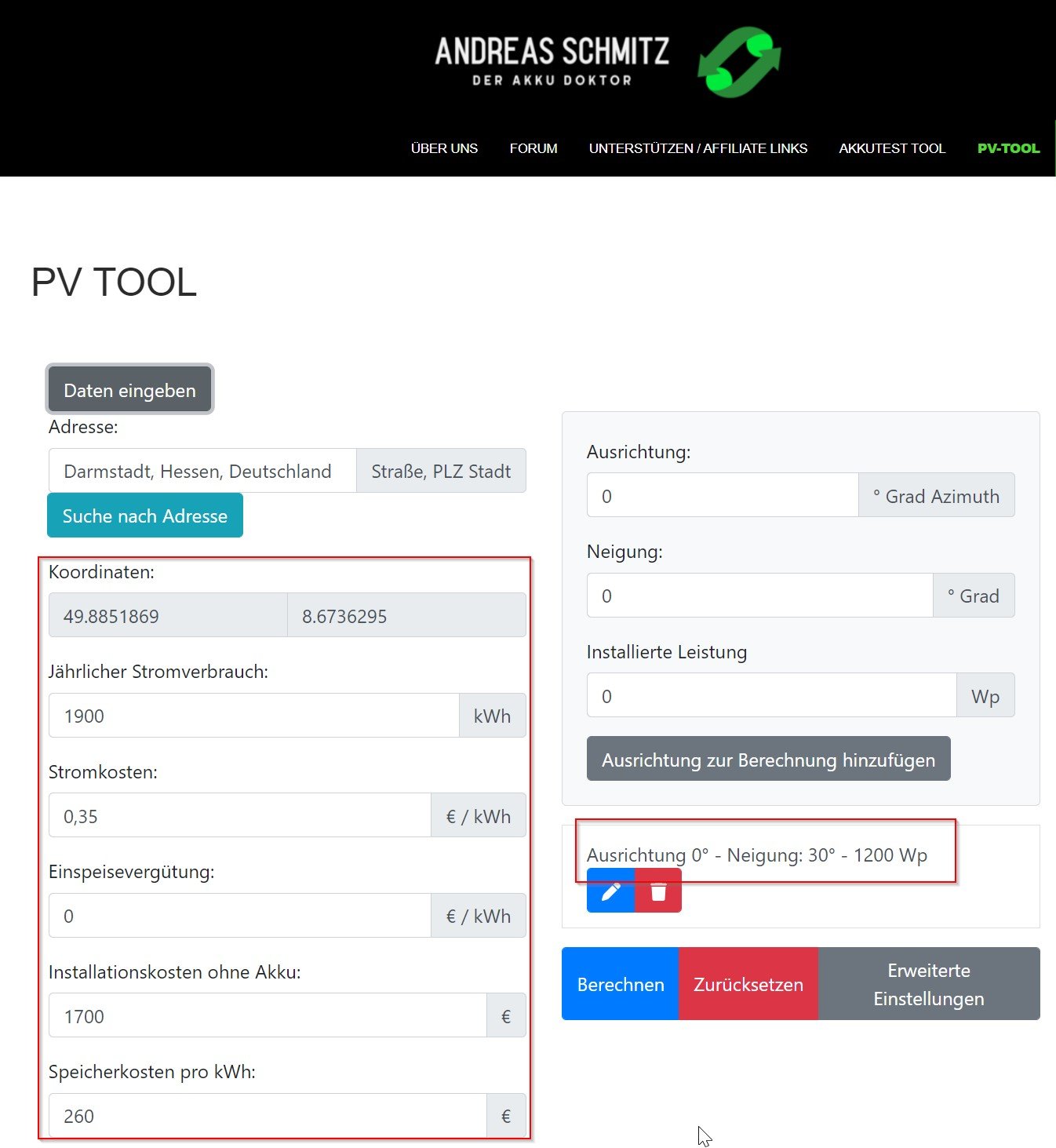Screen dimensions: 1056x1148
Task: Click the Jährlicher Stromverbrauch field
Action: pyautogui.click(x=253, y=716)
